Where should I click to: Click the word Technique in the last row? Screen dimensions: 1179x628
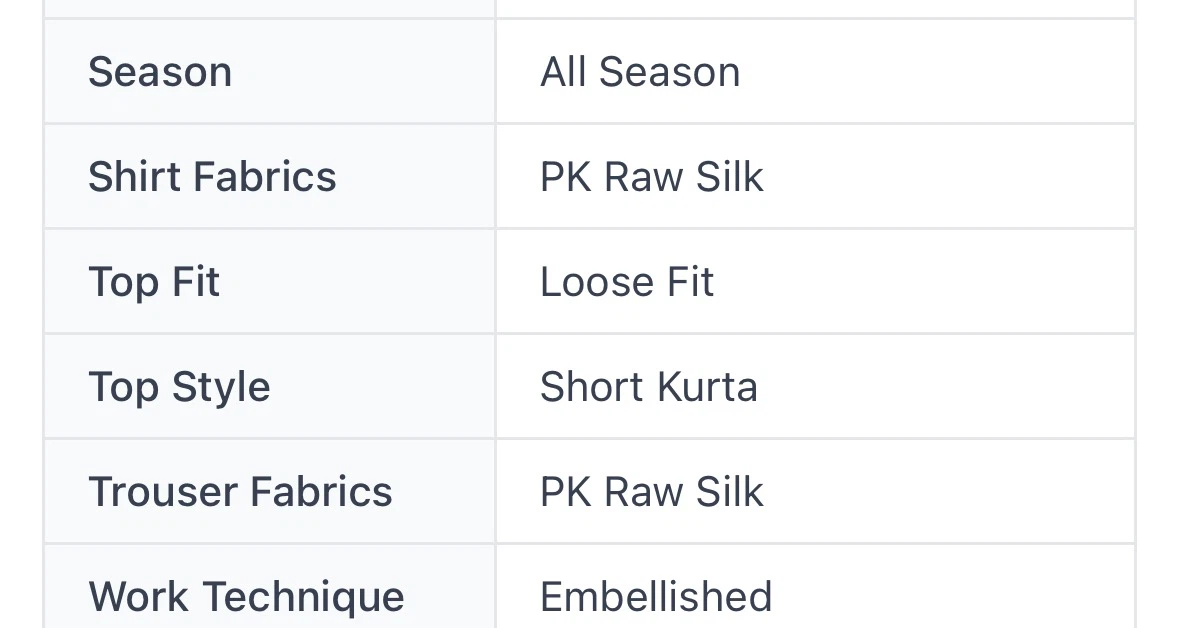pos(304,598)
